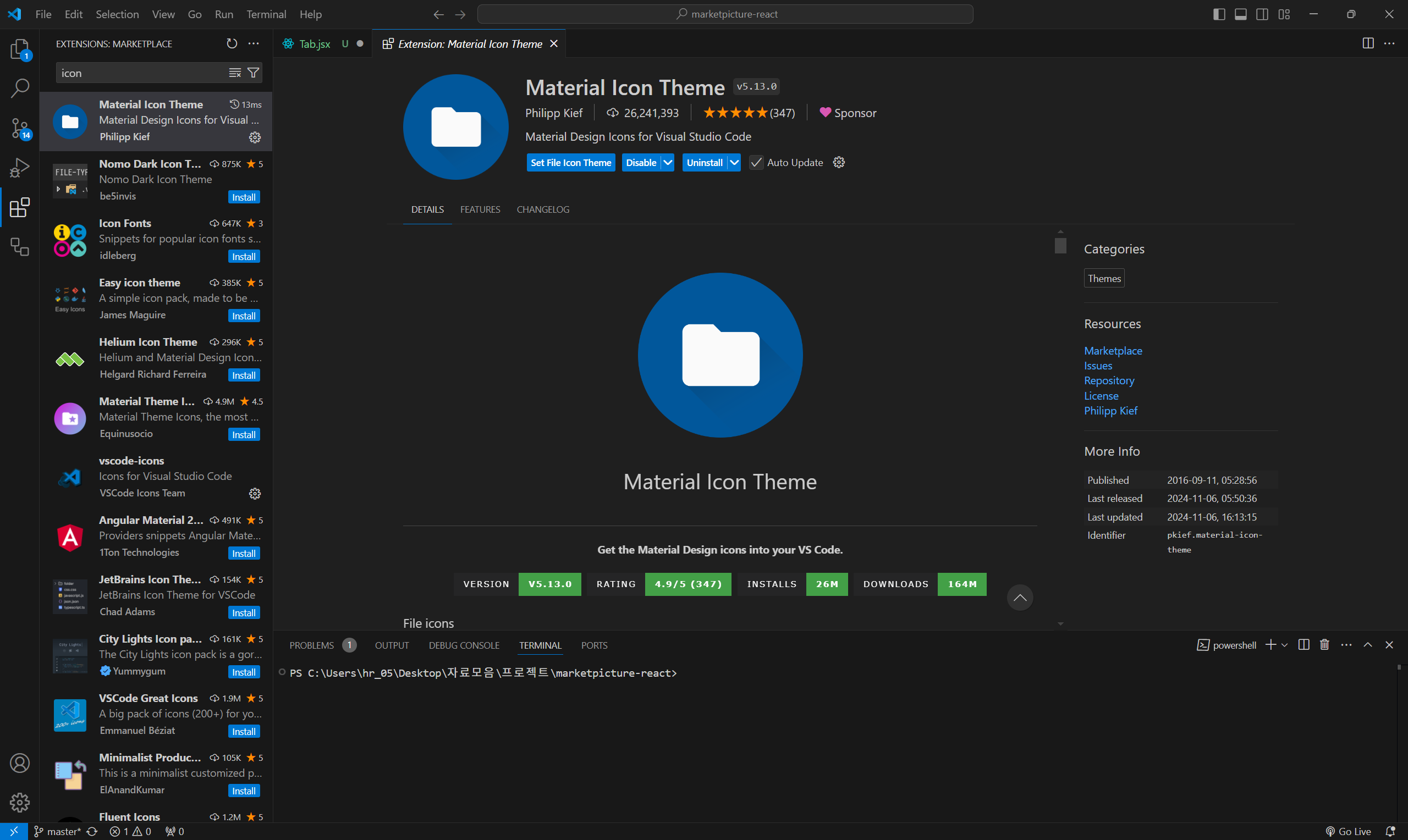Click the Themes category tag
The image size is (1408, 840).
pos(1103,279)
